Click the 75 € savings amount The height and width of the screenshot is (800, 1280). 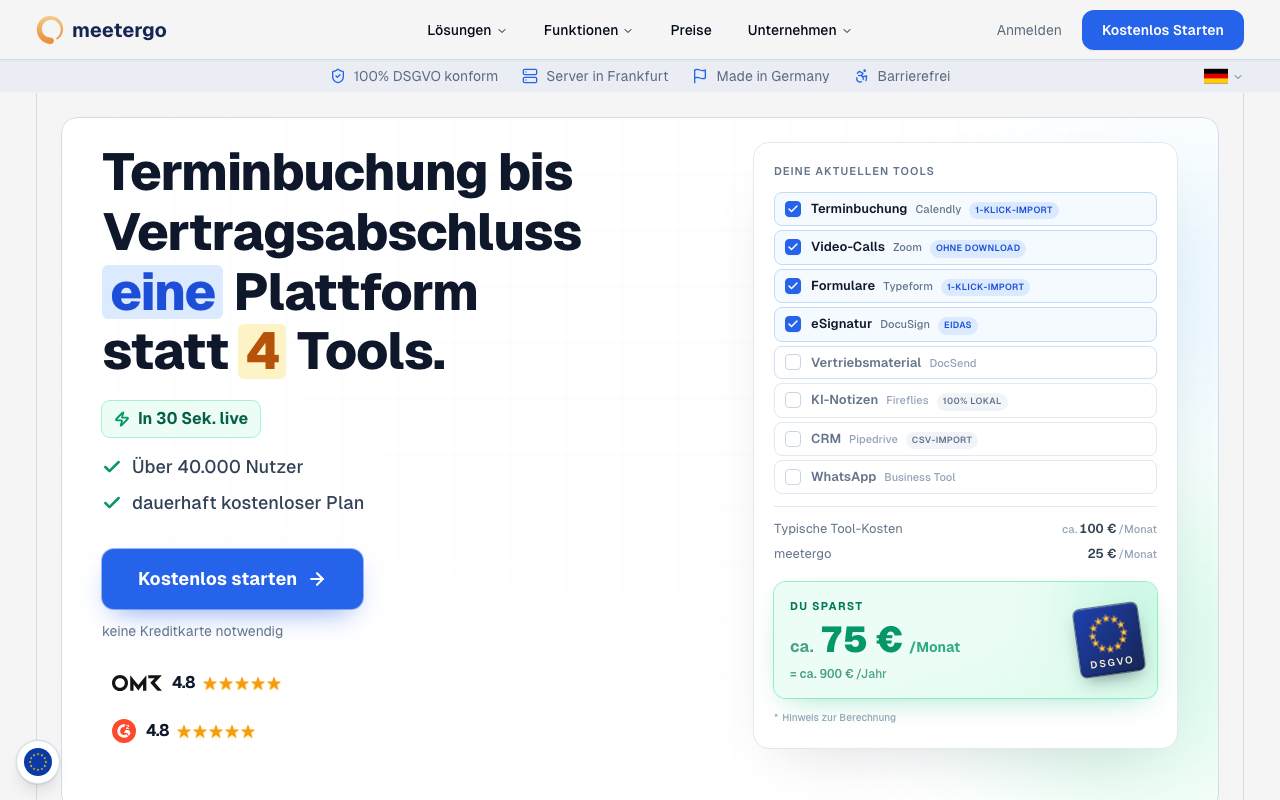click(x=861, y=640)
